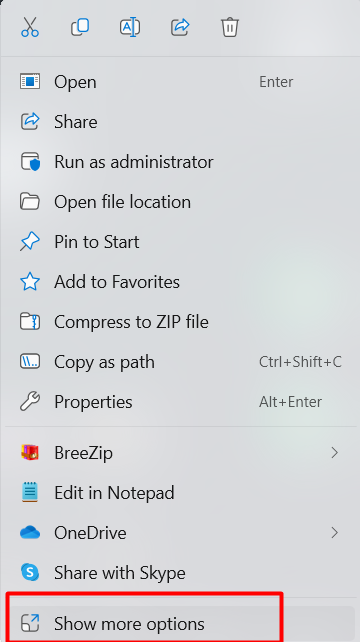Click the Skype logo icon
Viewport: 360px width, 642px height.
tap(30, 572)
